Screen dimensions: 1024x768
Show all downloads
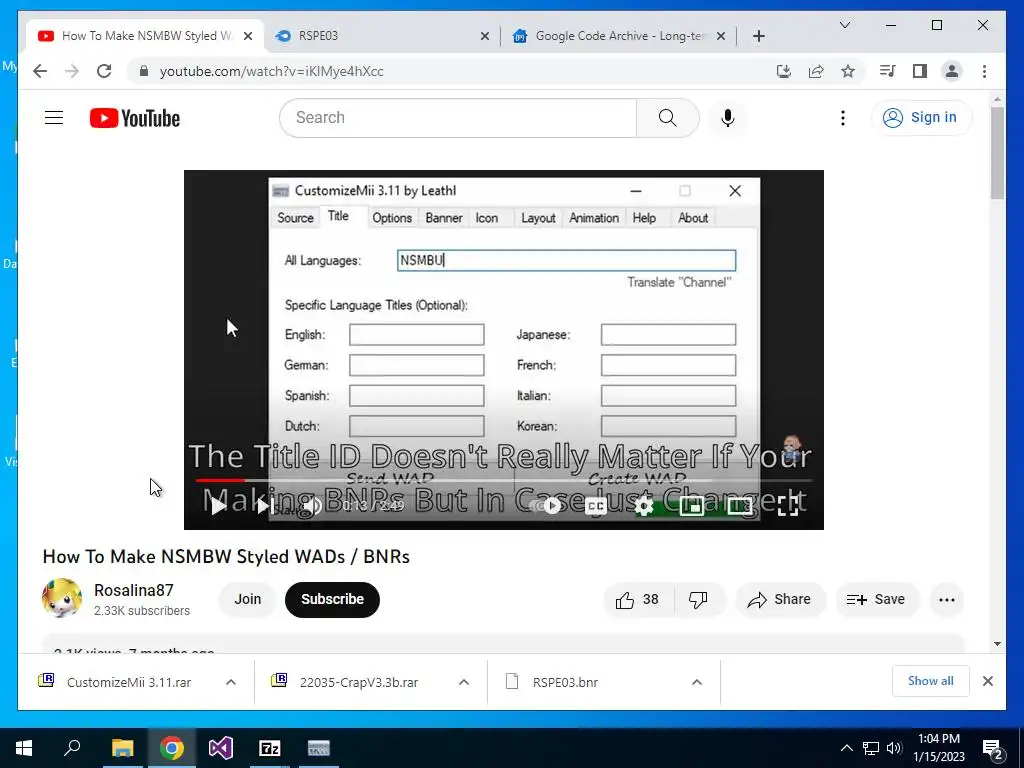931,681
